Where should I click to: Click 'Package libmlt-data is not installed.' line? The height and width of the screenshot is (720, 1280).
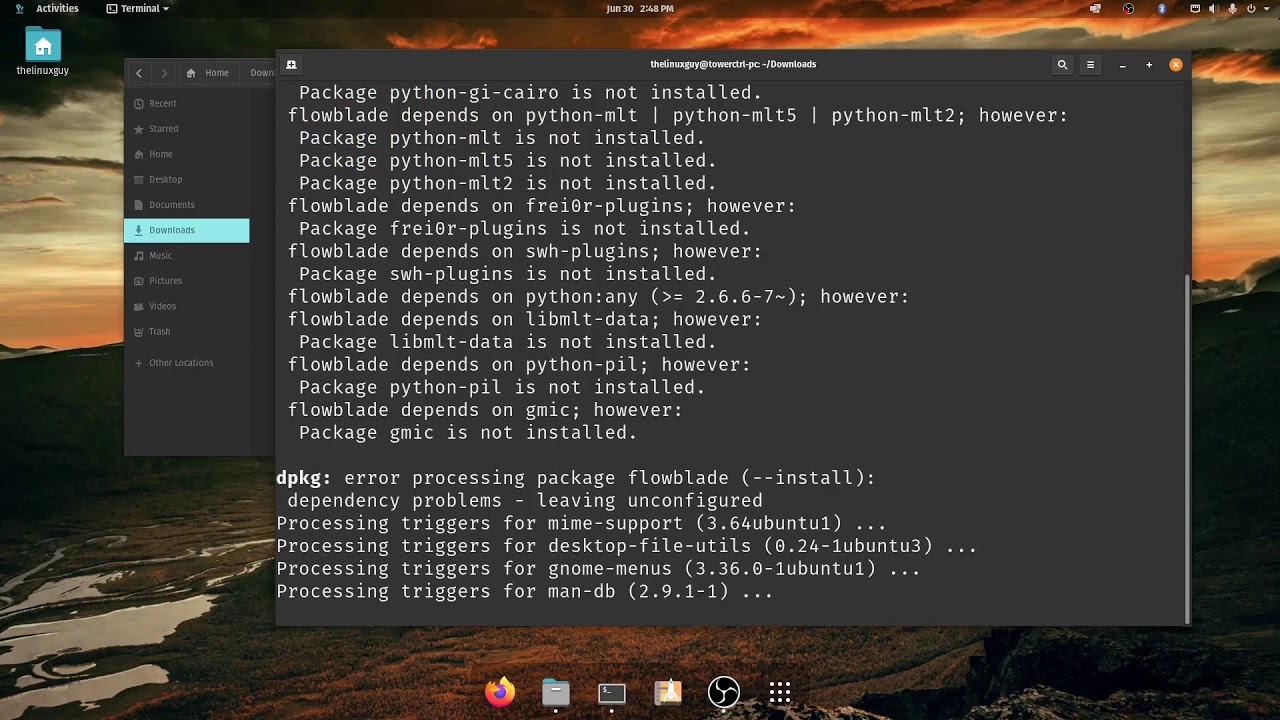[508, 342]
